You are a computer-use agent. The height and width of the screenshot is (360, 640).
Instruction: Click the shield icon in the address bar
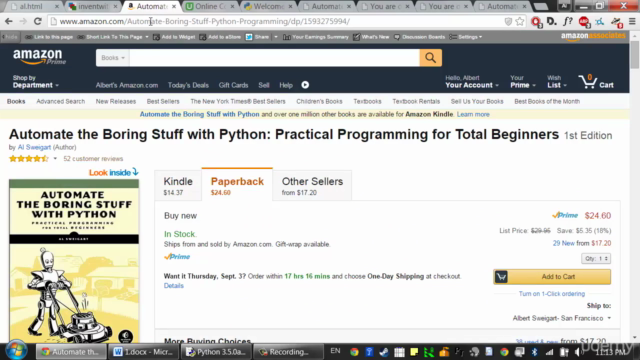click(x=508, y=22)
